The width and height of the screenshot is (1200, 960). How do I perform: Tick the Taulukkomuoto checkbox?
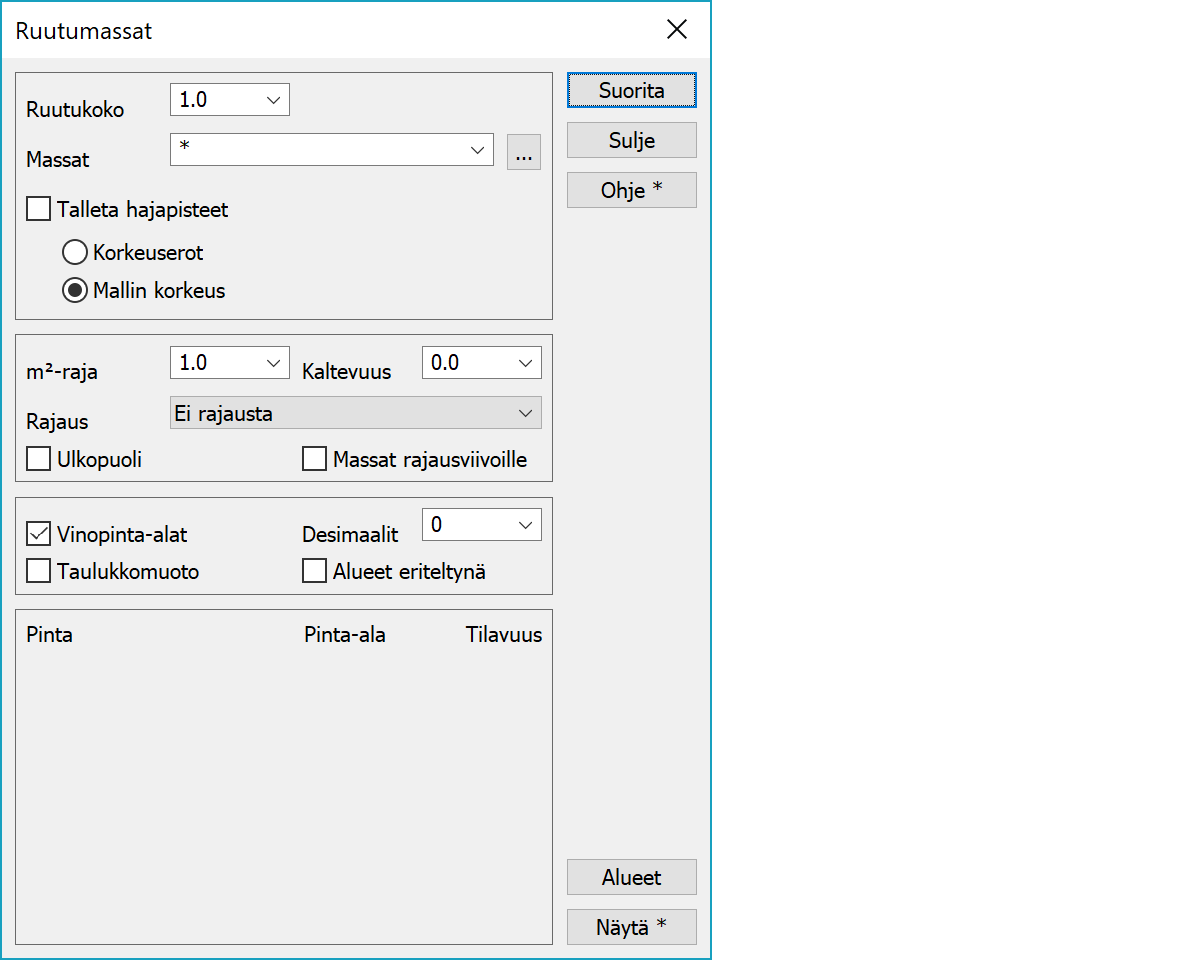[39, 571]
